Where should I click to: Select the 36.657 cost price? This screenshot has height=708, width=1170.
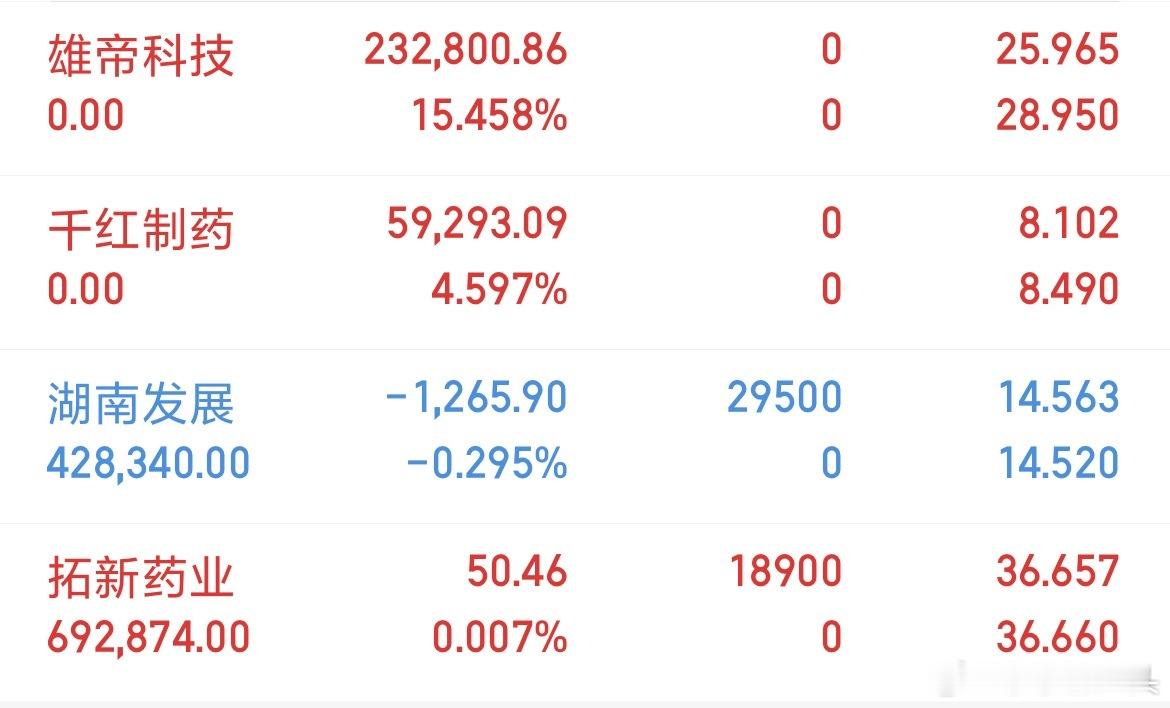(x=1057, y=571)
